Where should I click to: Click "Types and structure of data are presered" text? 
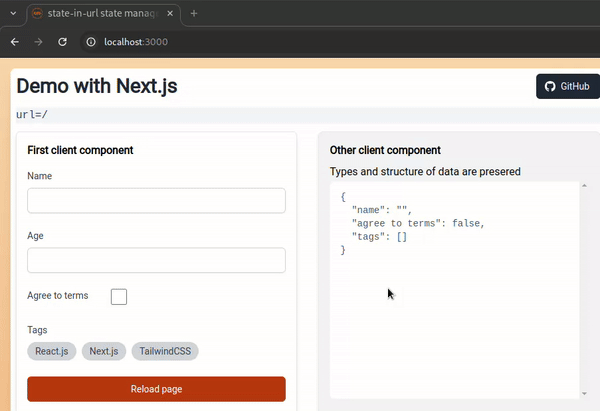[x=425, y=172]
